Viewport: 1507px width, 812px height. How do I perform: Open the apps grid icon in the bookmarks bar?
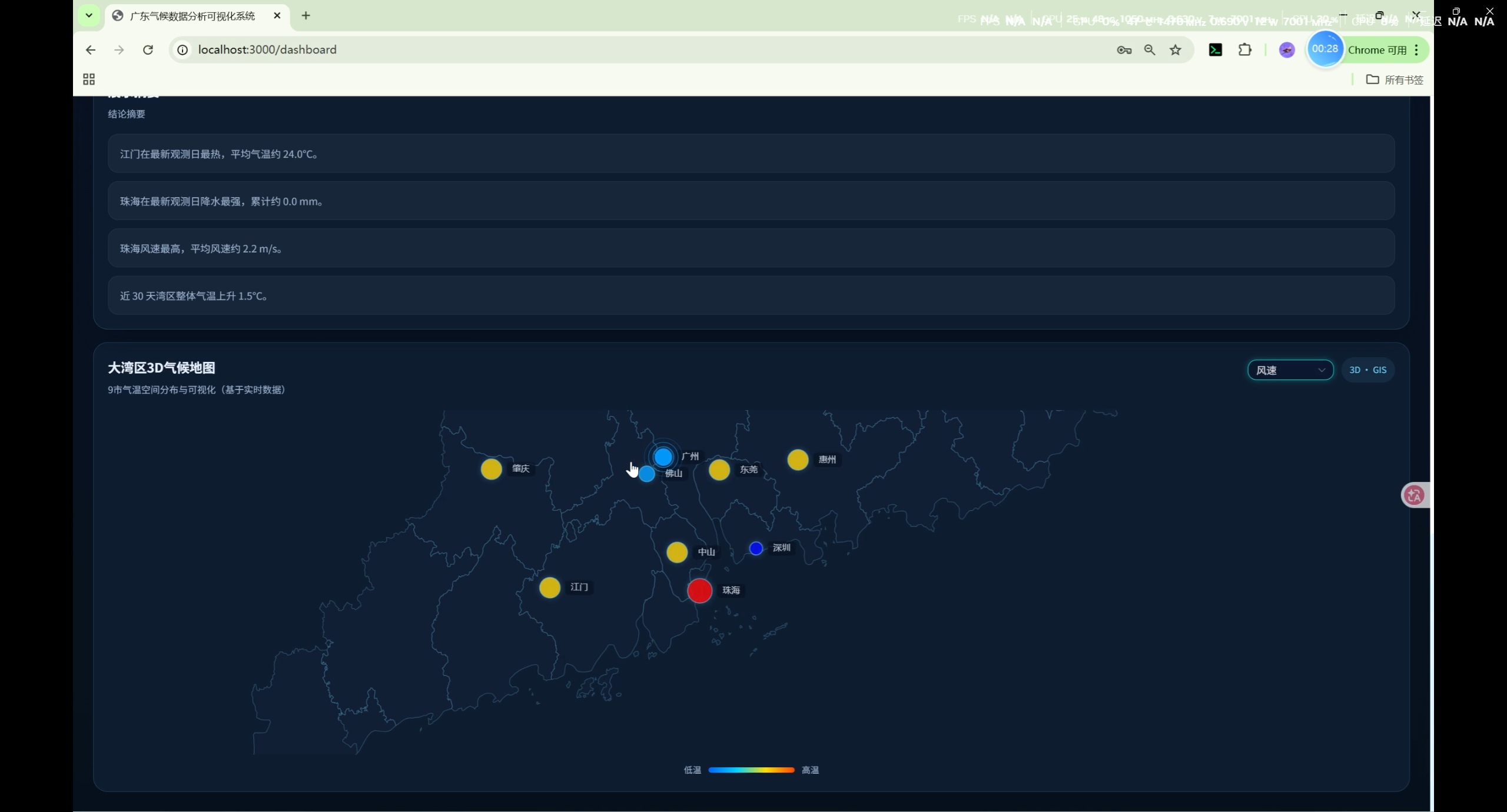coord(89,79)
